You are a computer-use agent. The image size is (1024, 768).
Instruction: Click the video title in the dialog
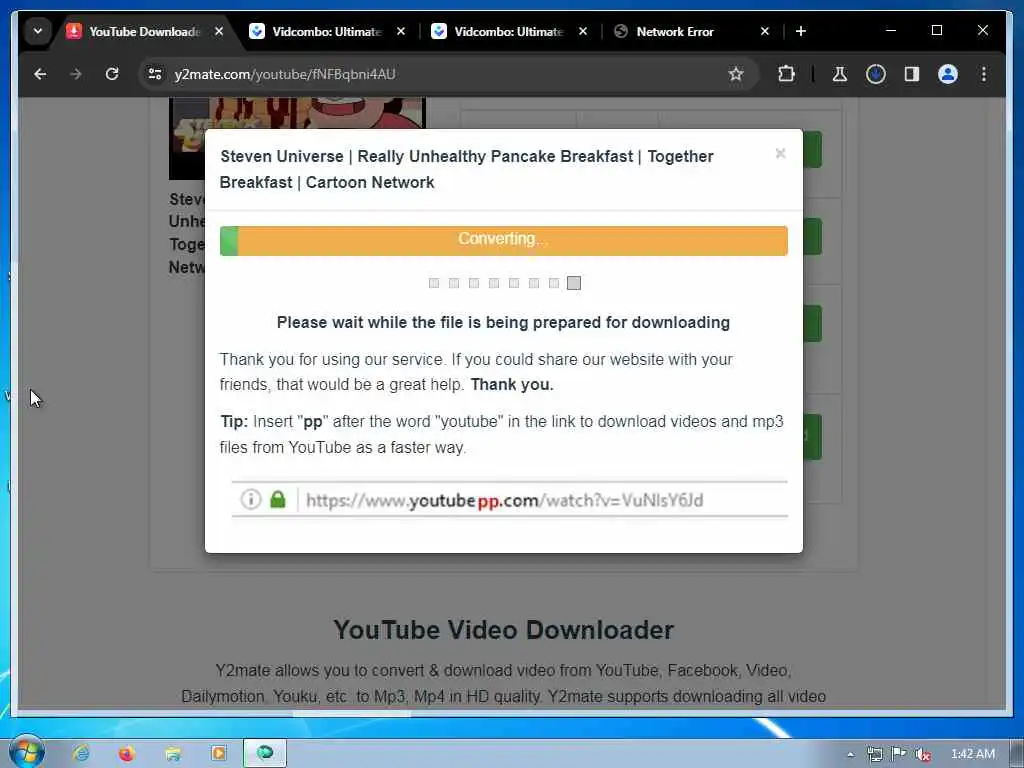tap(466, 169)
